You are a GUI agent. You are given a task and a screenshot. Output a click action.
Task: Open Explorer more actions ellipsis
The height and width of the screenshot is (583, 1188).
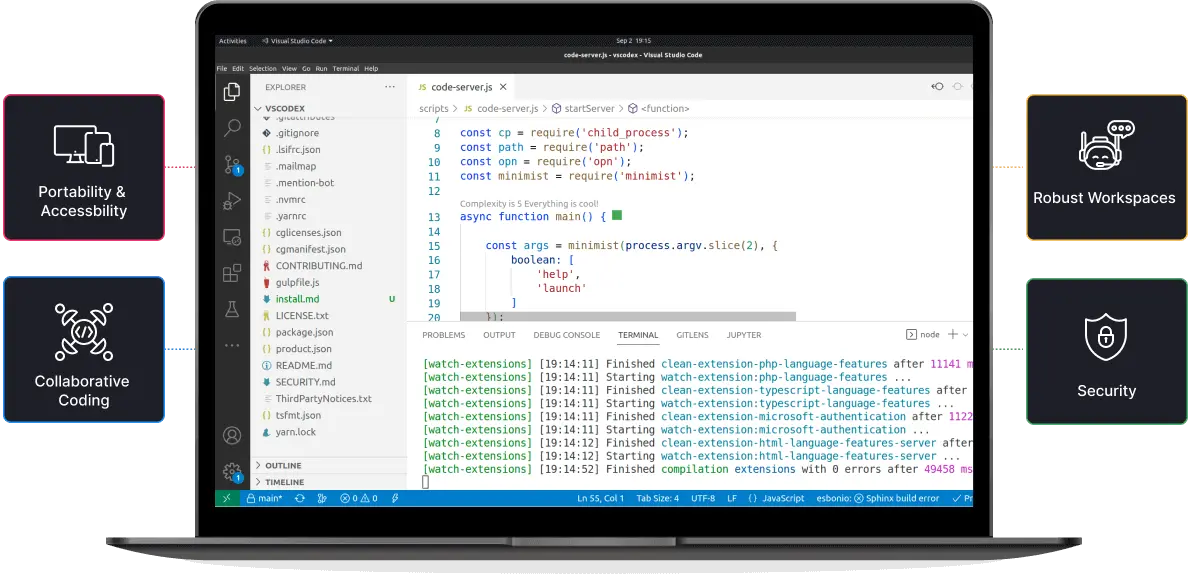(390, 87)
